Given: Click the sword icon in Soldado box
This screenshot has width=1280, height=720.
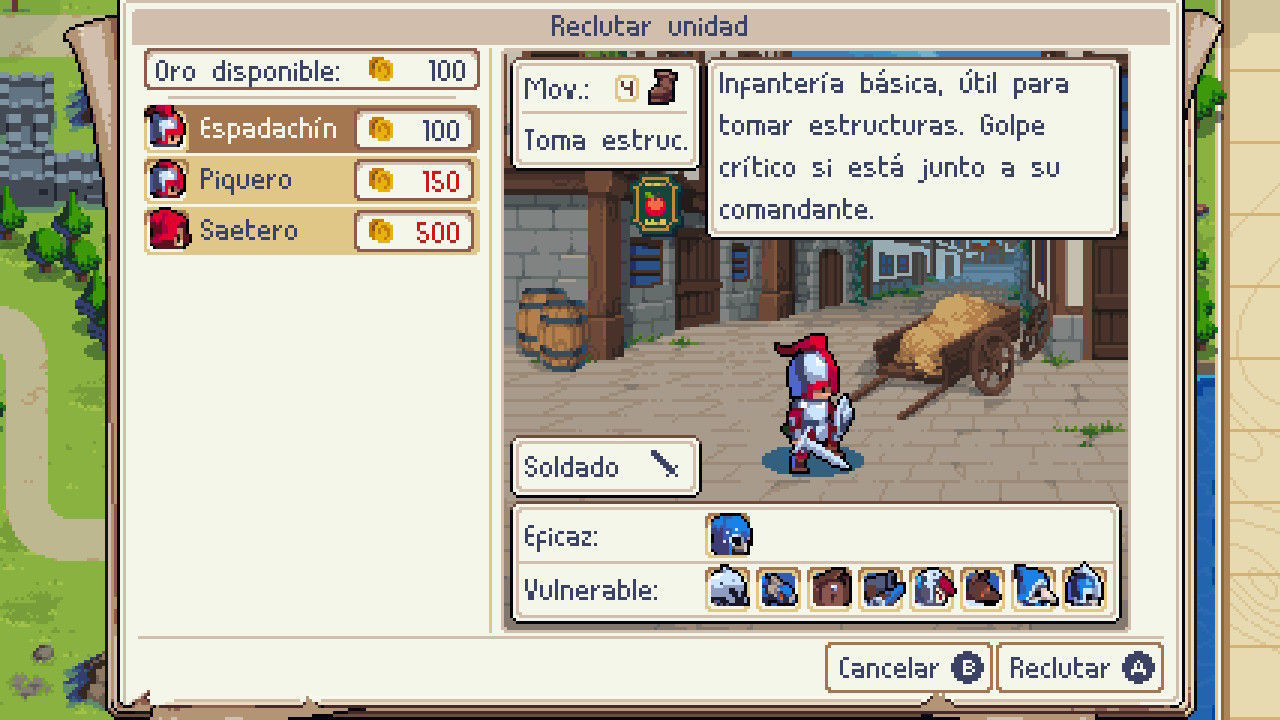Looking at the screenshot, I should click(x=666, y=465).
